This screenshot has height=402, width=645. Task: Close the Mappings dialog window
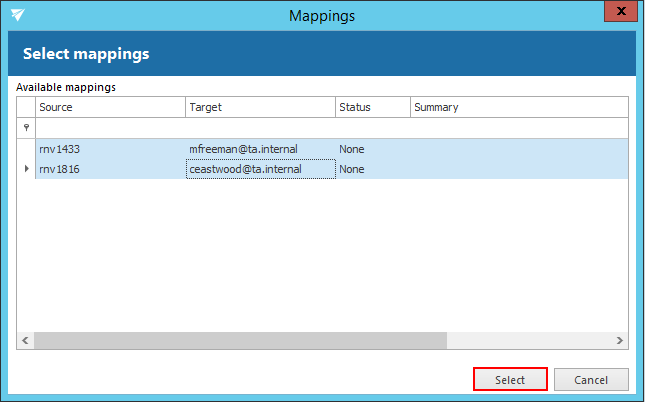click(620, 14)
